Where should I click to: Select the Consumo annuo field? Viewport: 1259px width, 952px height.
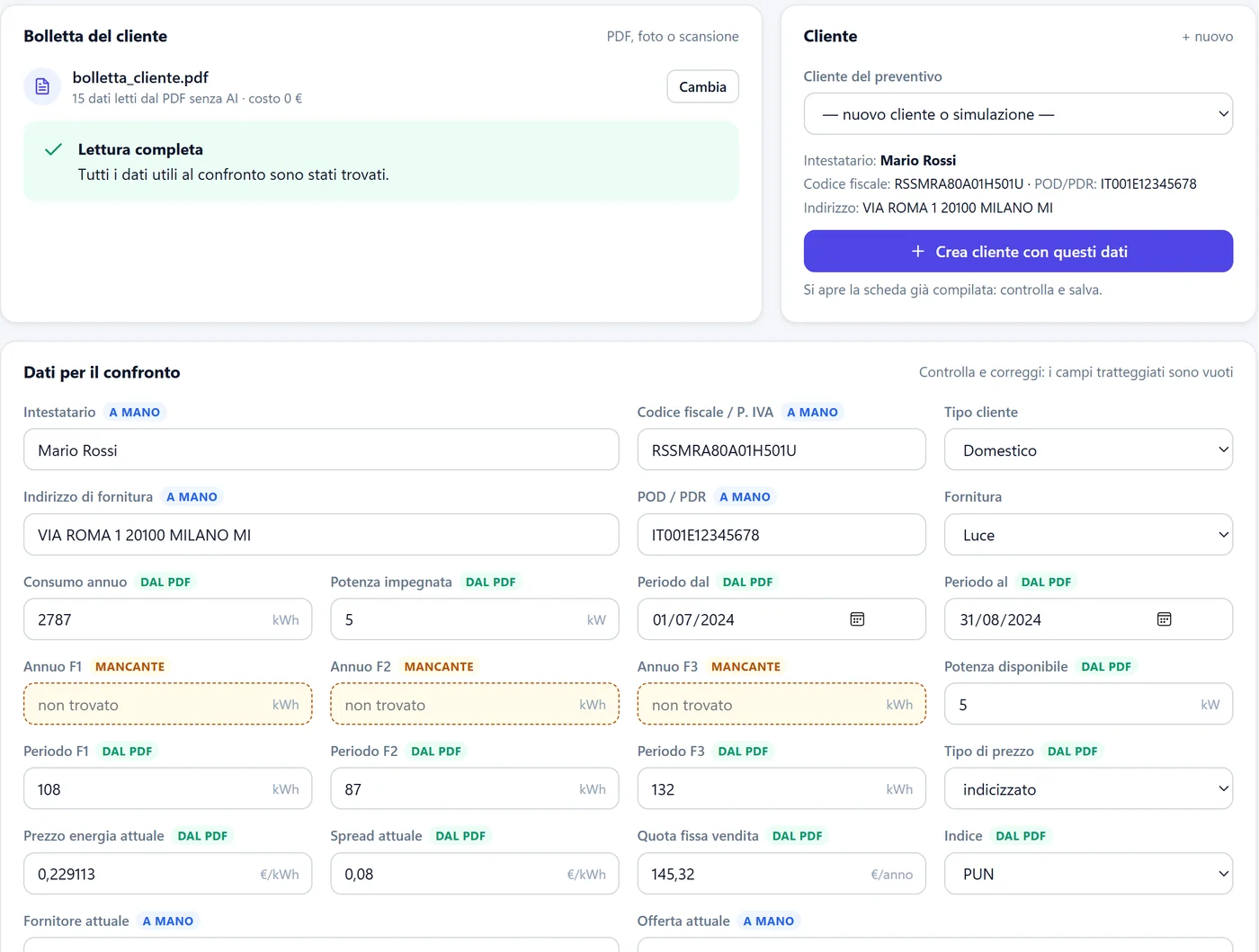tap(167, 619)
